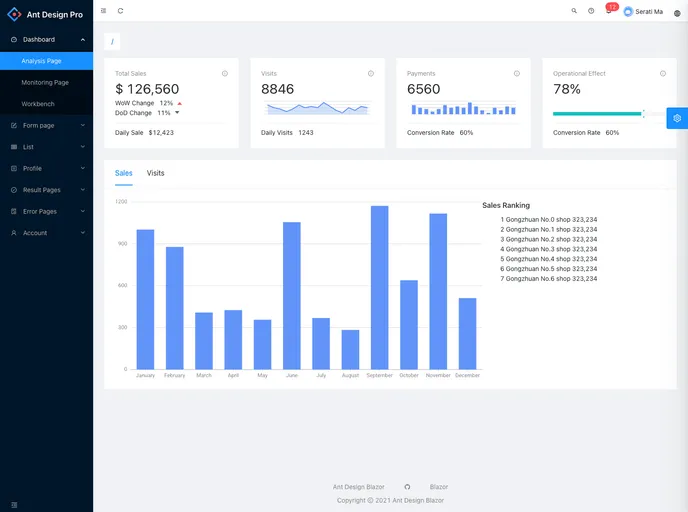
Task: Open the search icon in header
Action: 574,11
